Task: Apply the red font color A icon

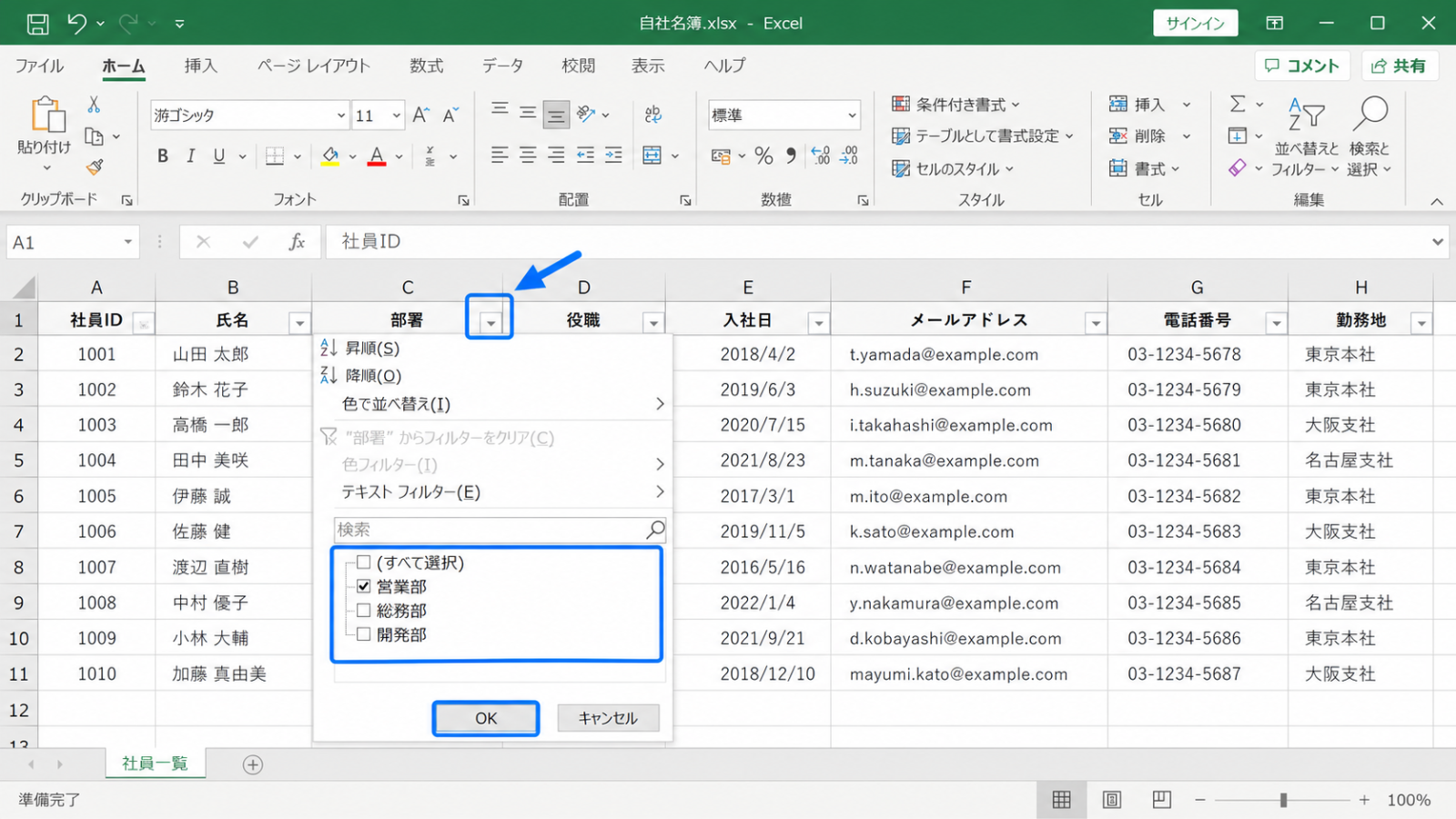Action: 377,157
